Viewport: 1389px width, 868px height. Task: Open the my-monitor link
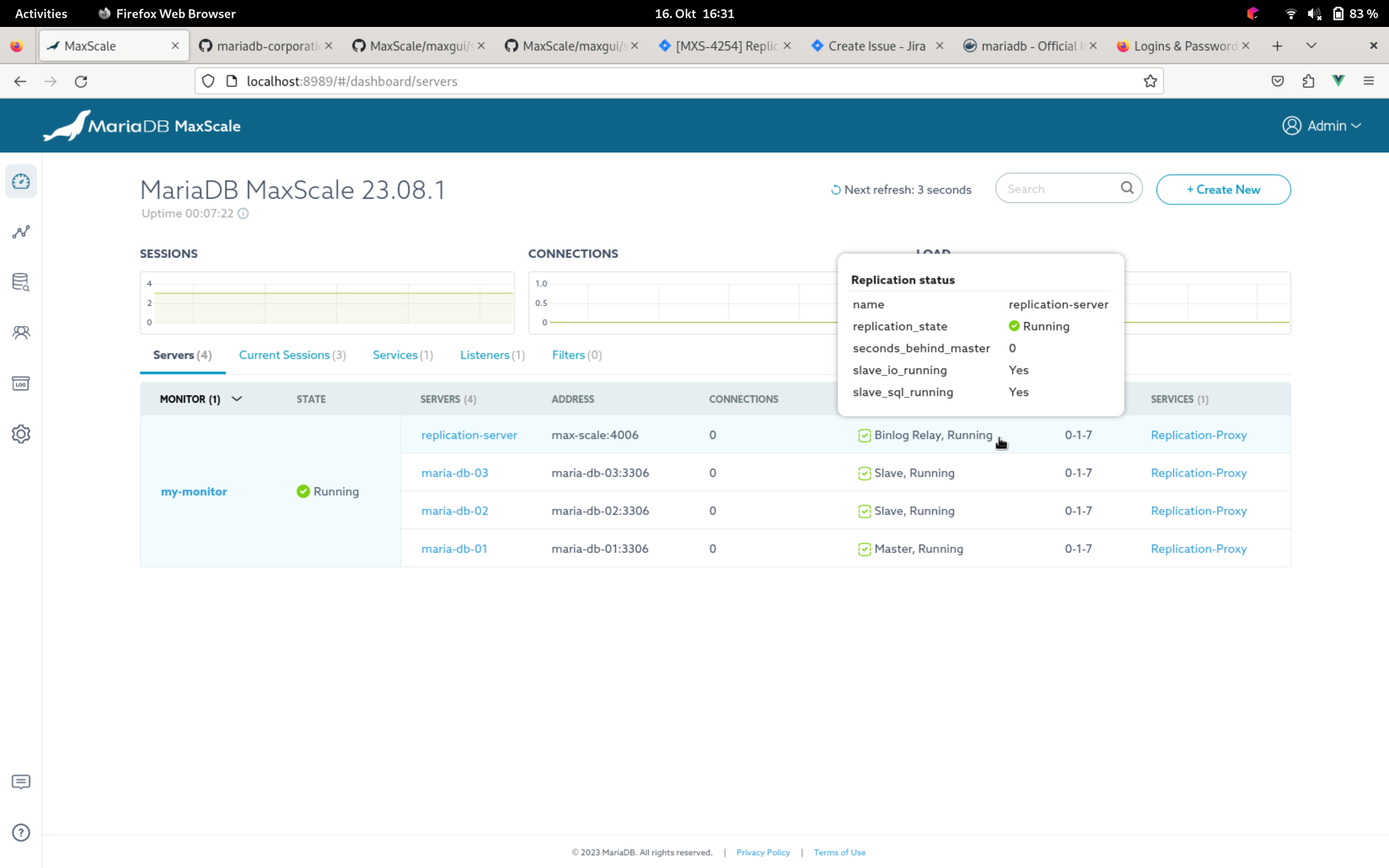tap(194, 491)
